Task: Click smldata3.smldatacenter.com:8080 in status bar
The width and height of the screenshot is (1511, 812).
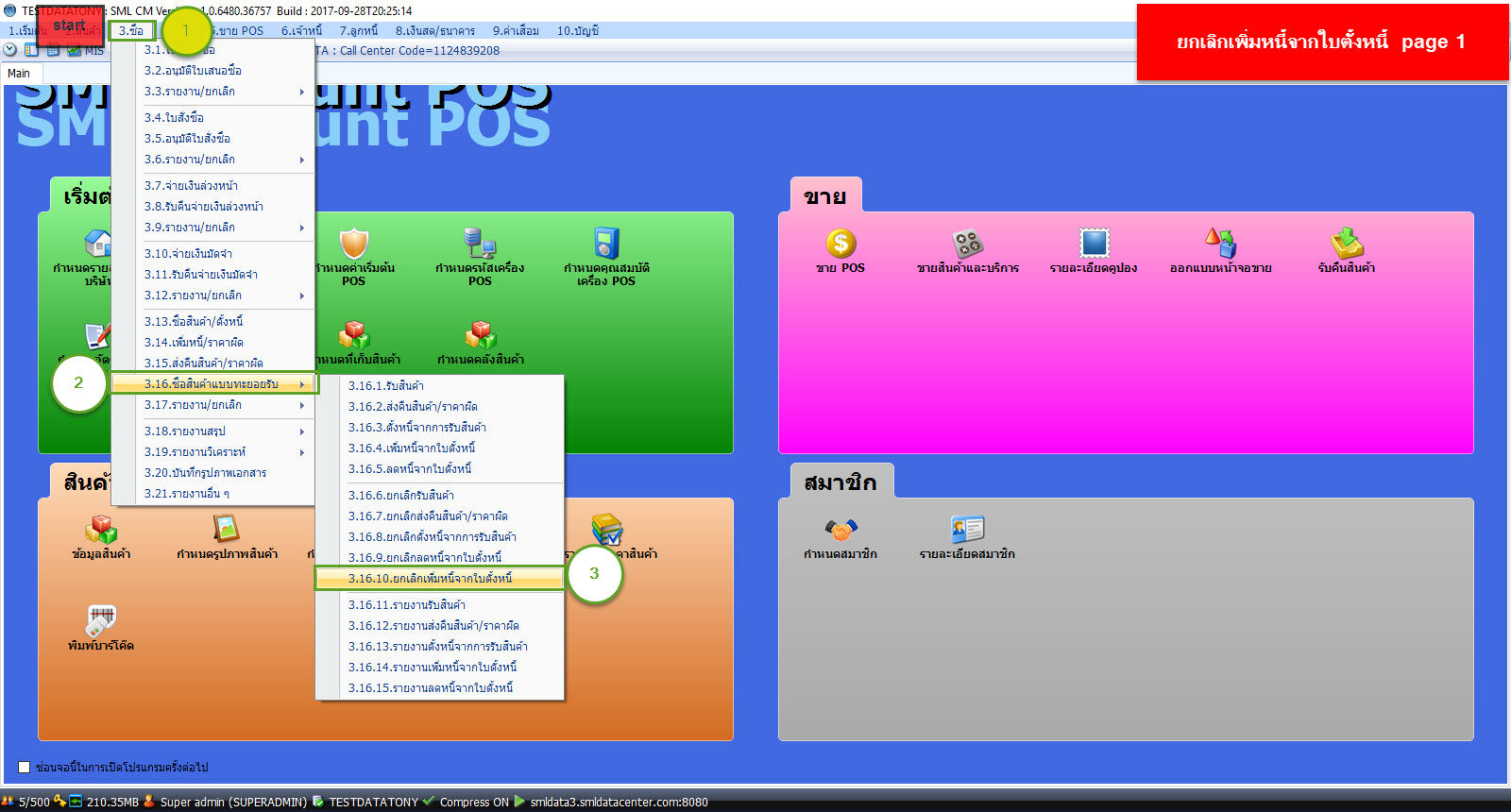Action: pyautogui.click(x=619, y=803)
